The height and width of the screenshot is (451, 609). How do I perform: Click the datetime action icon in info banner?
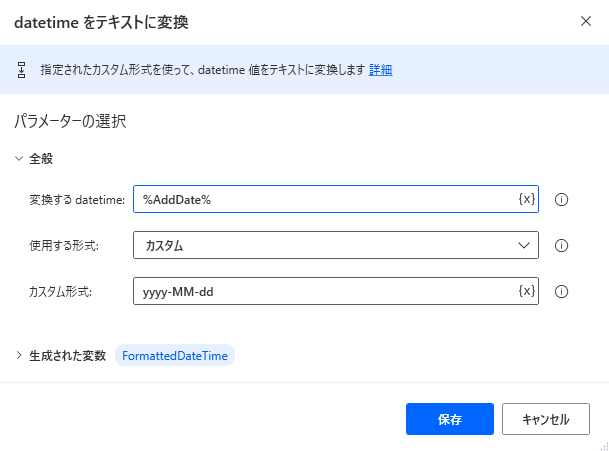[21, 70]
